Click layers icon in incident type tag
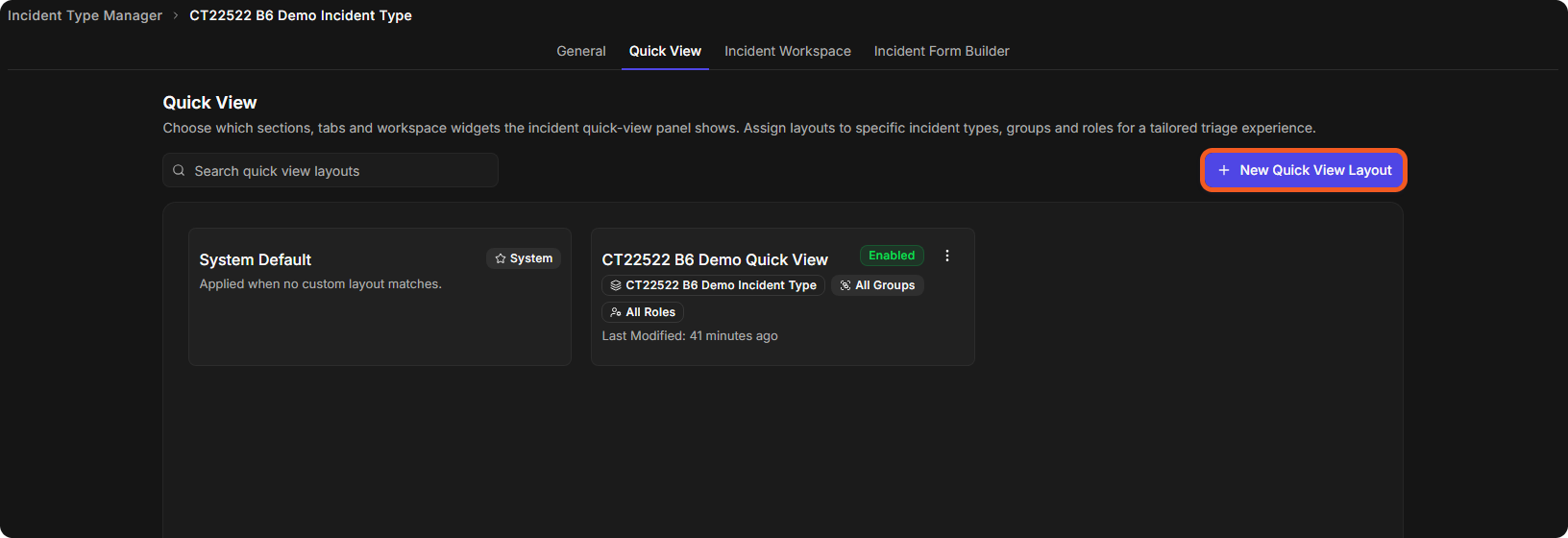 point(616,285)
